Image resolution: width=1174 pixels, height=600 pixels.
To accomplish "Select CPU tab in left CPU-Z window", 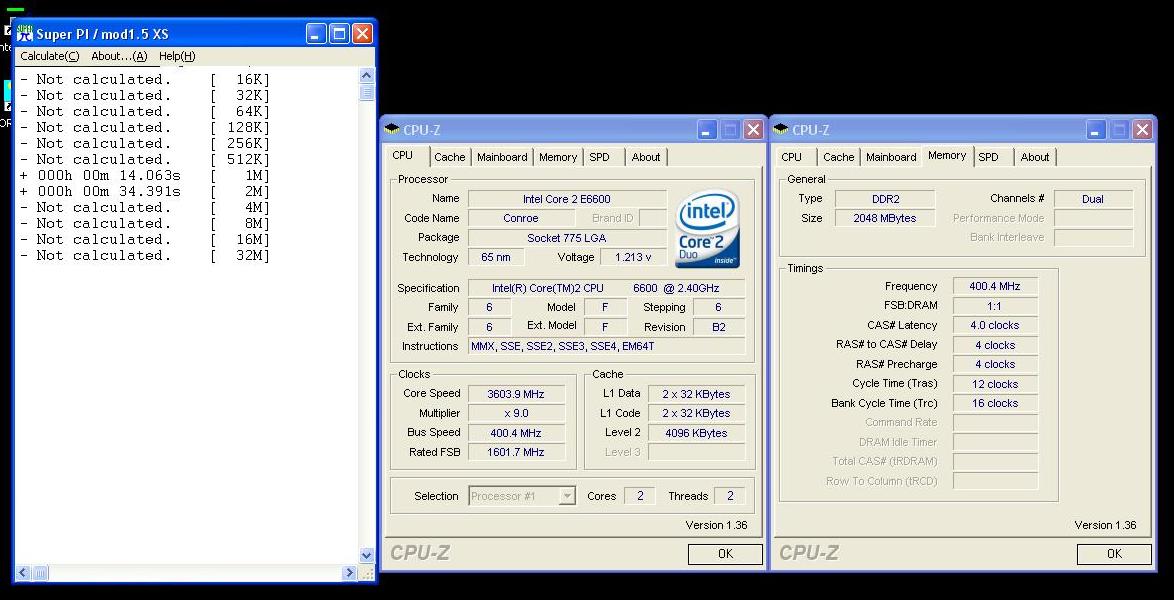I will coord(403,156).
